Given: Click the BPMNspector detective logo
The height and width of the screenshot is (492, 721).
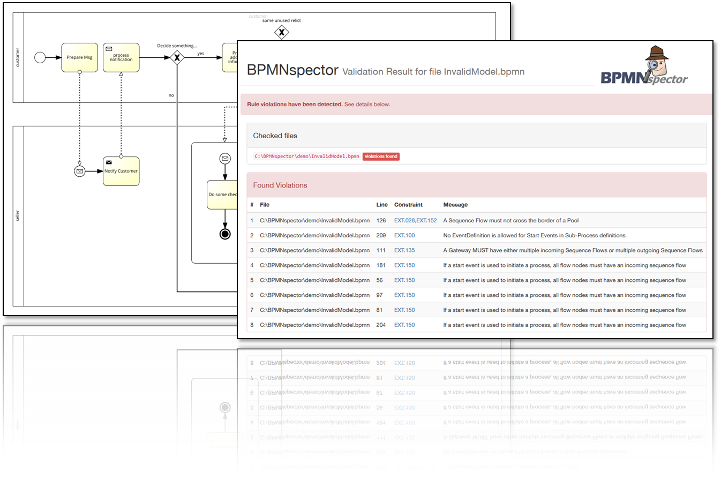Looking at the screenshot, I should tap(644, 65).
